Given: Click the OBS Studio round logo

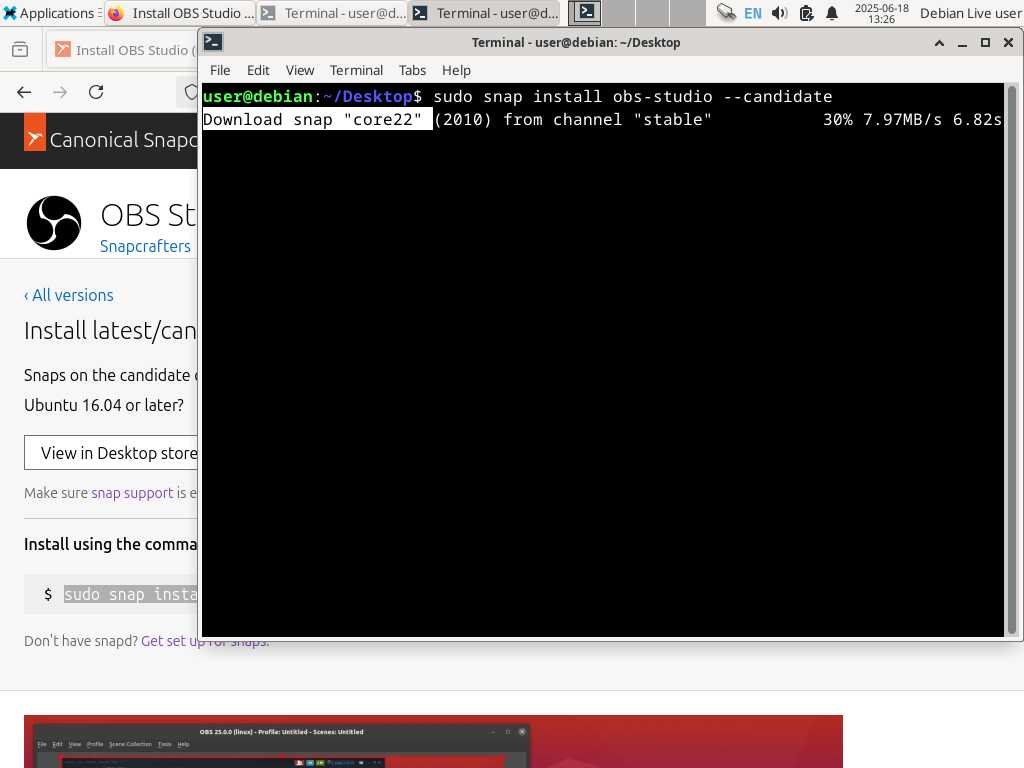Looking at the screenshot, I should tap(54, 223).
